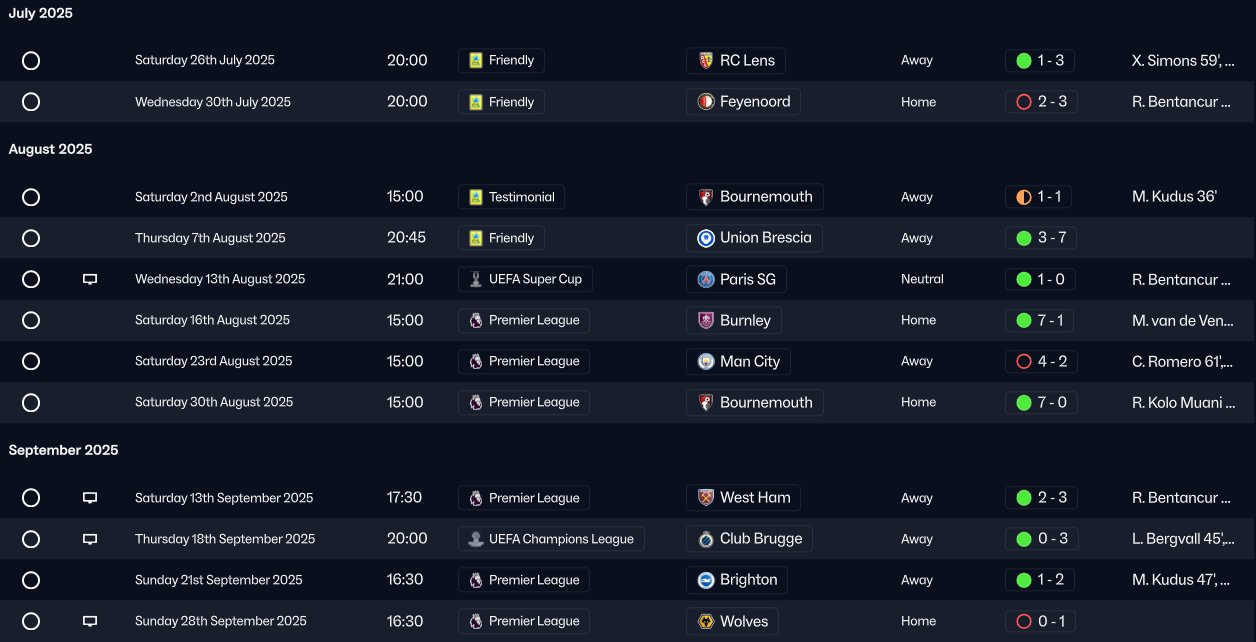
Task: Click the TV icon on the Paris SG row
Action: [90, 280]
